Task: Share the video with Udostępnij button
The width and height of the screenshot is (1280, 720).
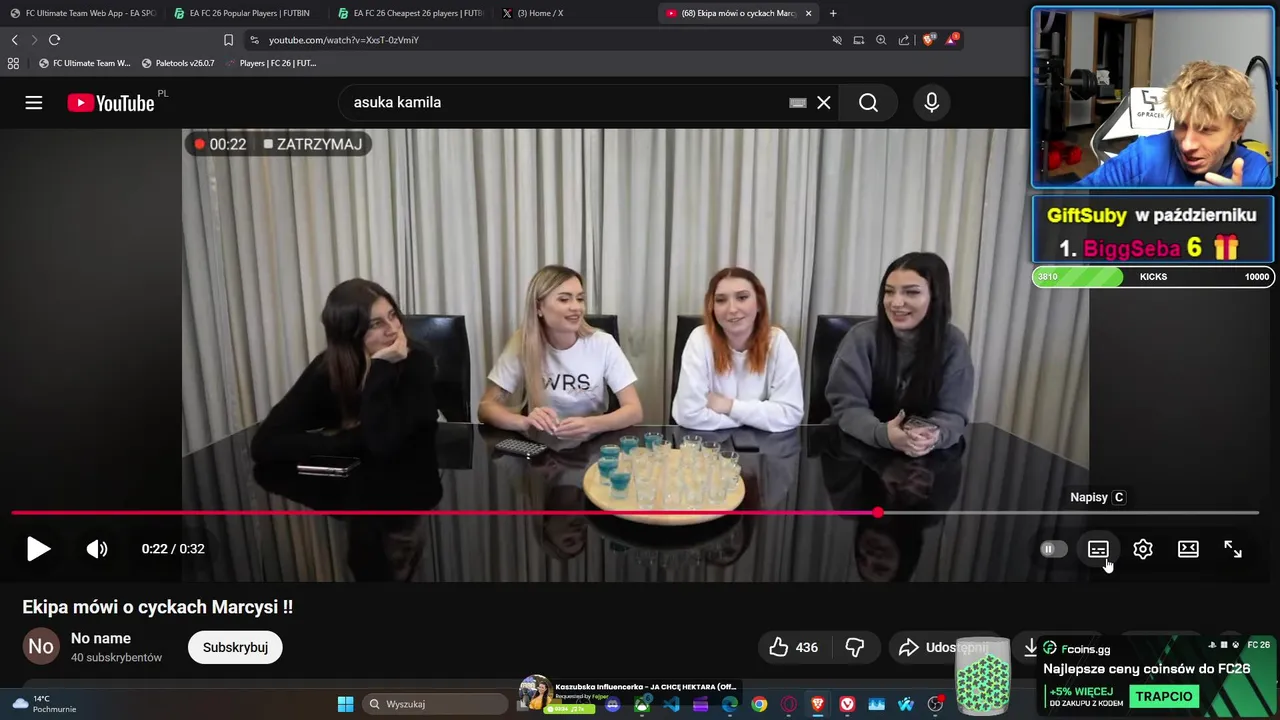Action: point(941,647)
